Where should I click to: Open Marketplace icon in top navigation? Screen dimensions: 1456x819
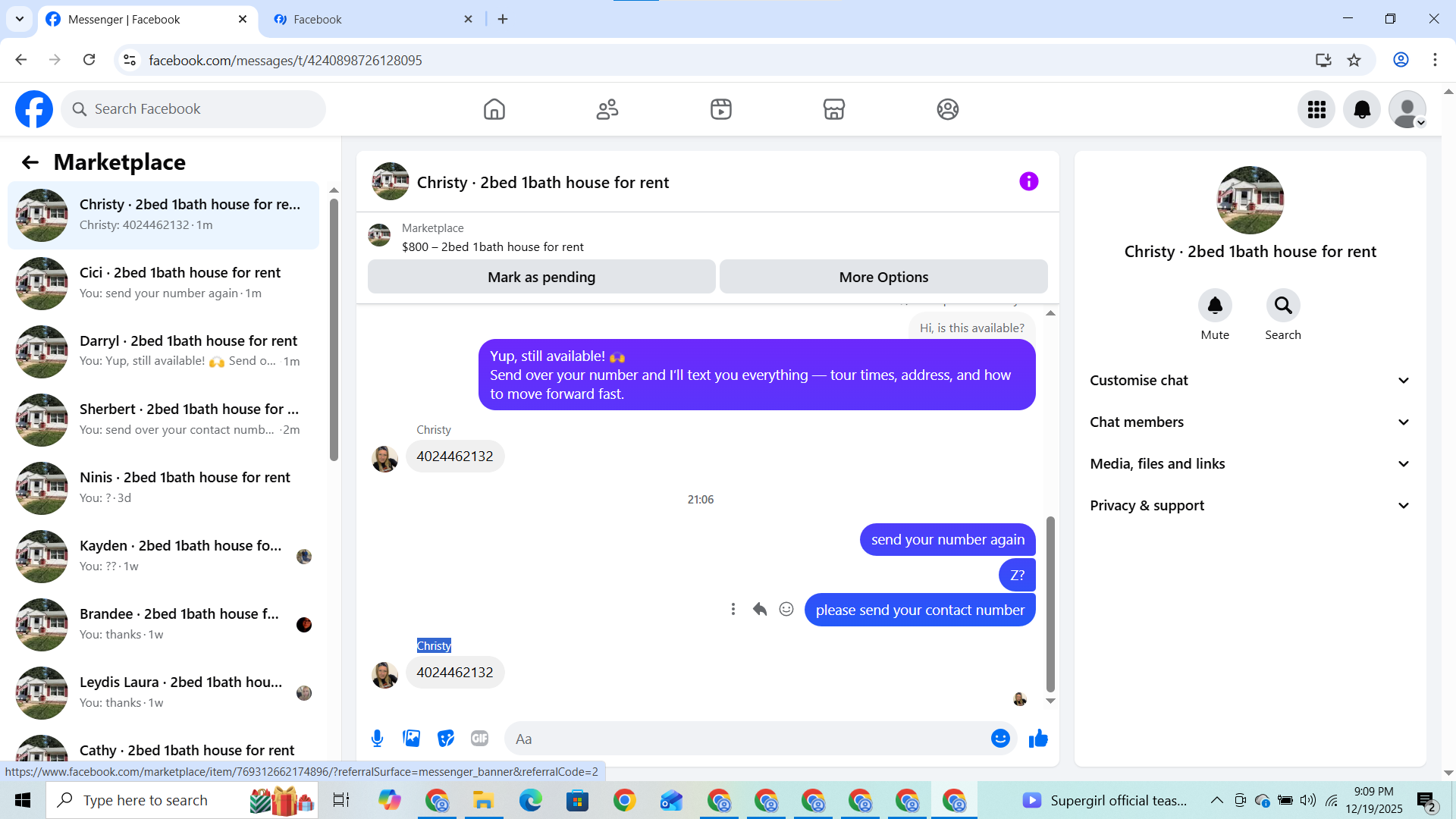tap(833, 109)
